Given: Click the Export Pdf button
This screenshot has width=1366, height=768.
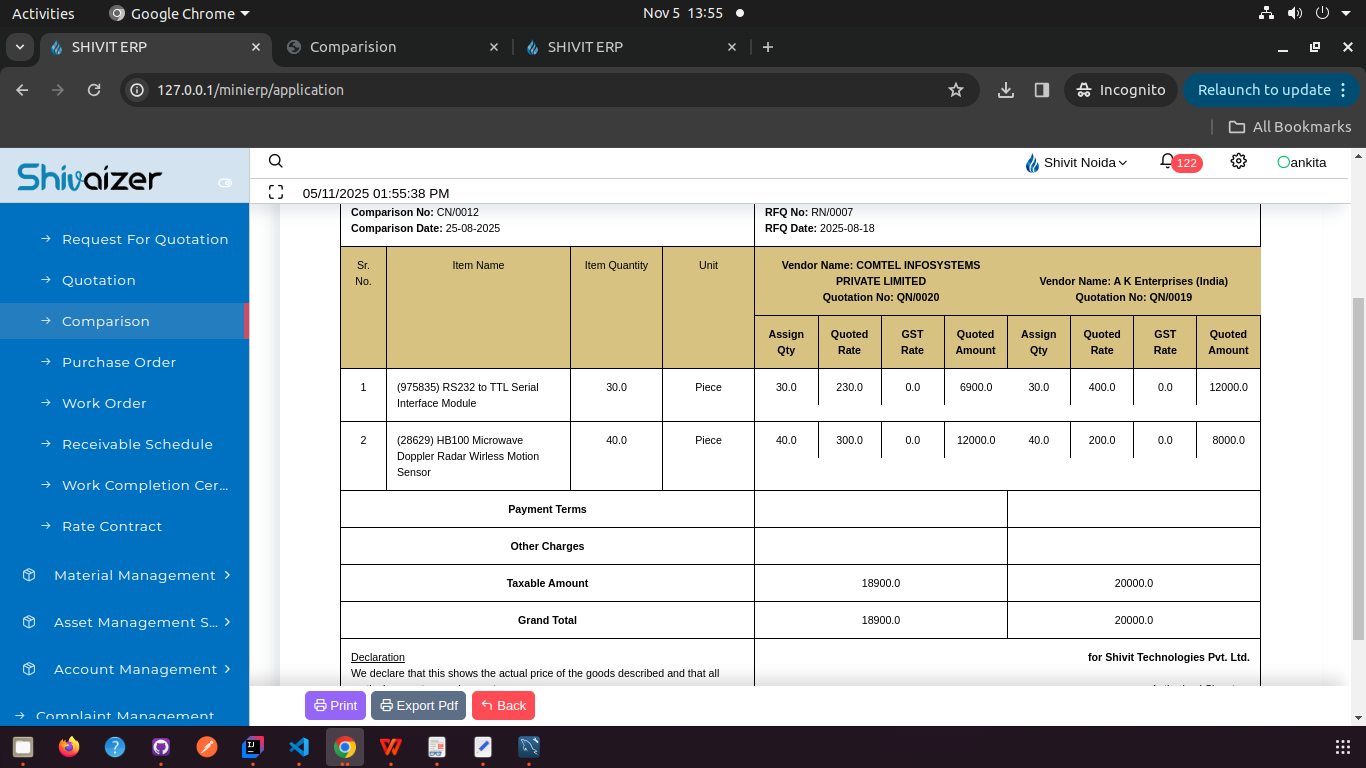Looking at the screenshot, I should point(418,705).
